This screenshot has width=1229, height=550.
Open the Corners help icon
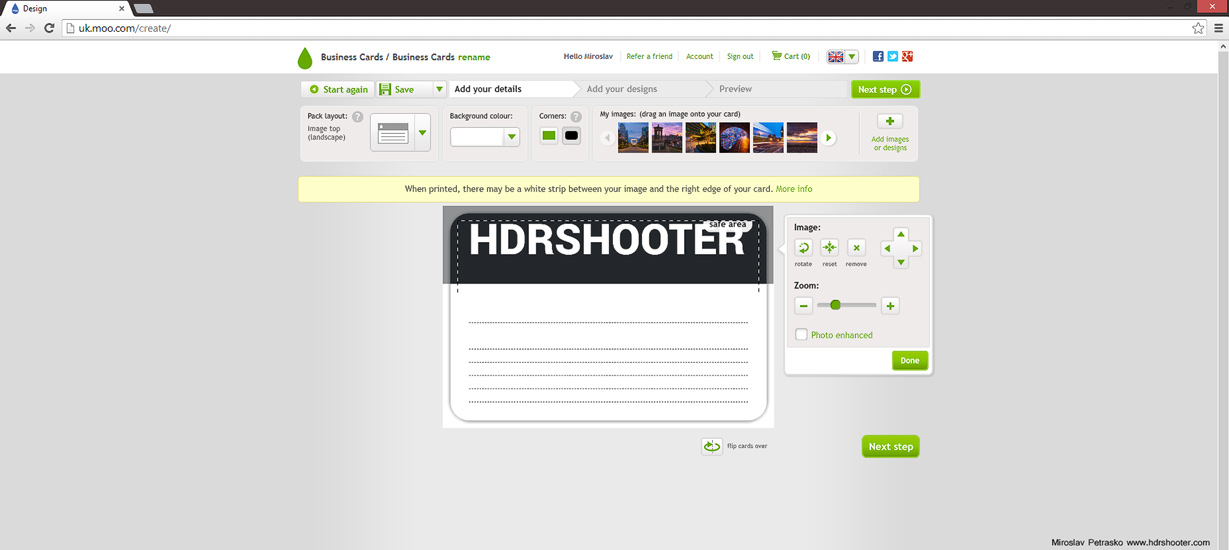coord(576,117)
